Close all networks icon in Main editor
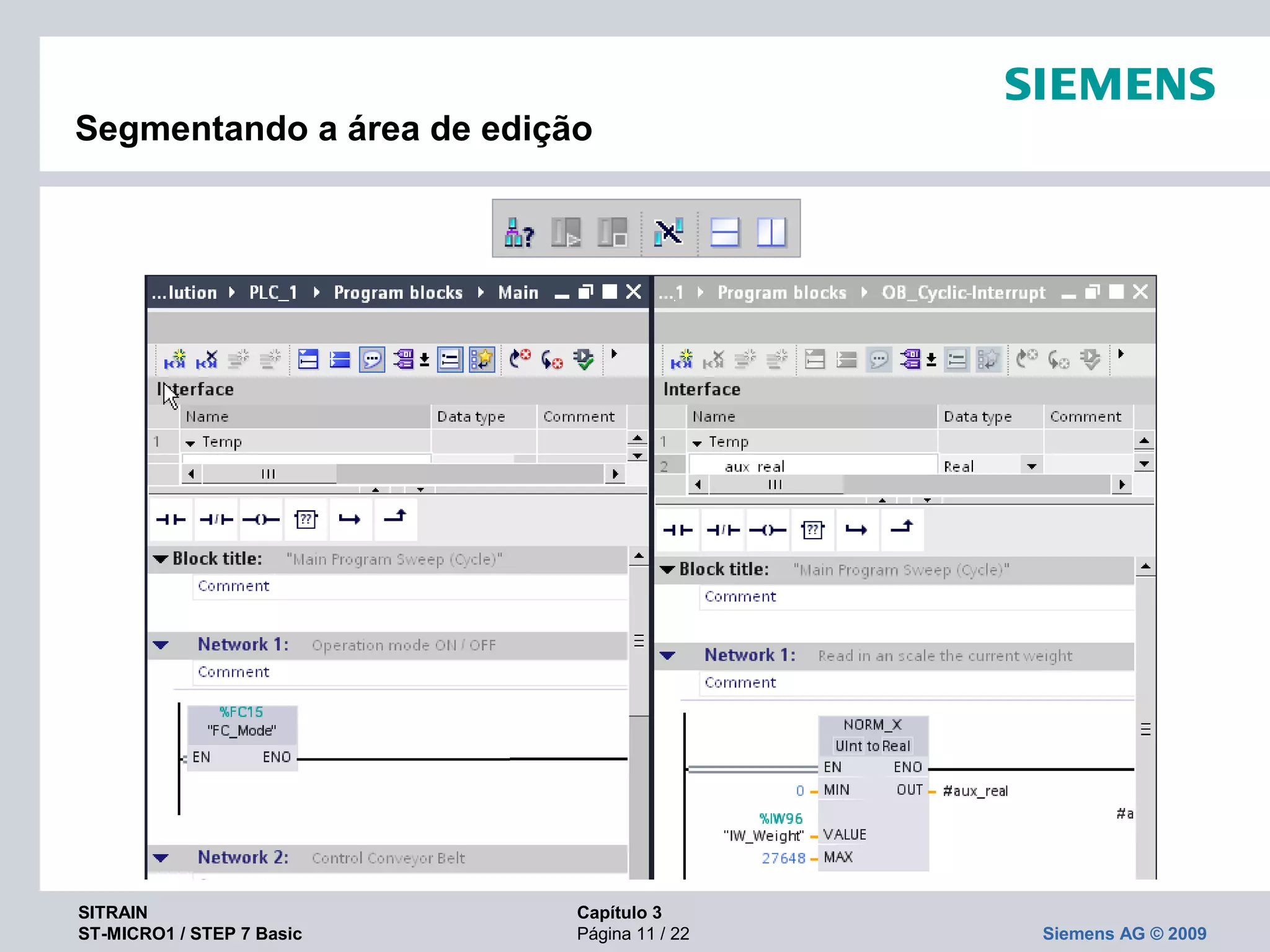This screenshot has height=952, width=1270. (x=340, y=359)
